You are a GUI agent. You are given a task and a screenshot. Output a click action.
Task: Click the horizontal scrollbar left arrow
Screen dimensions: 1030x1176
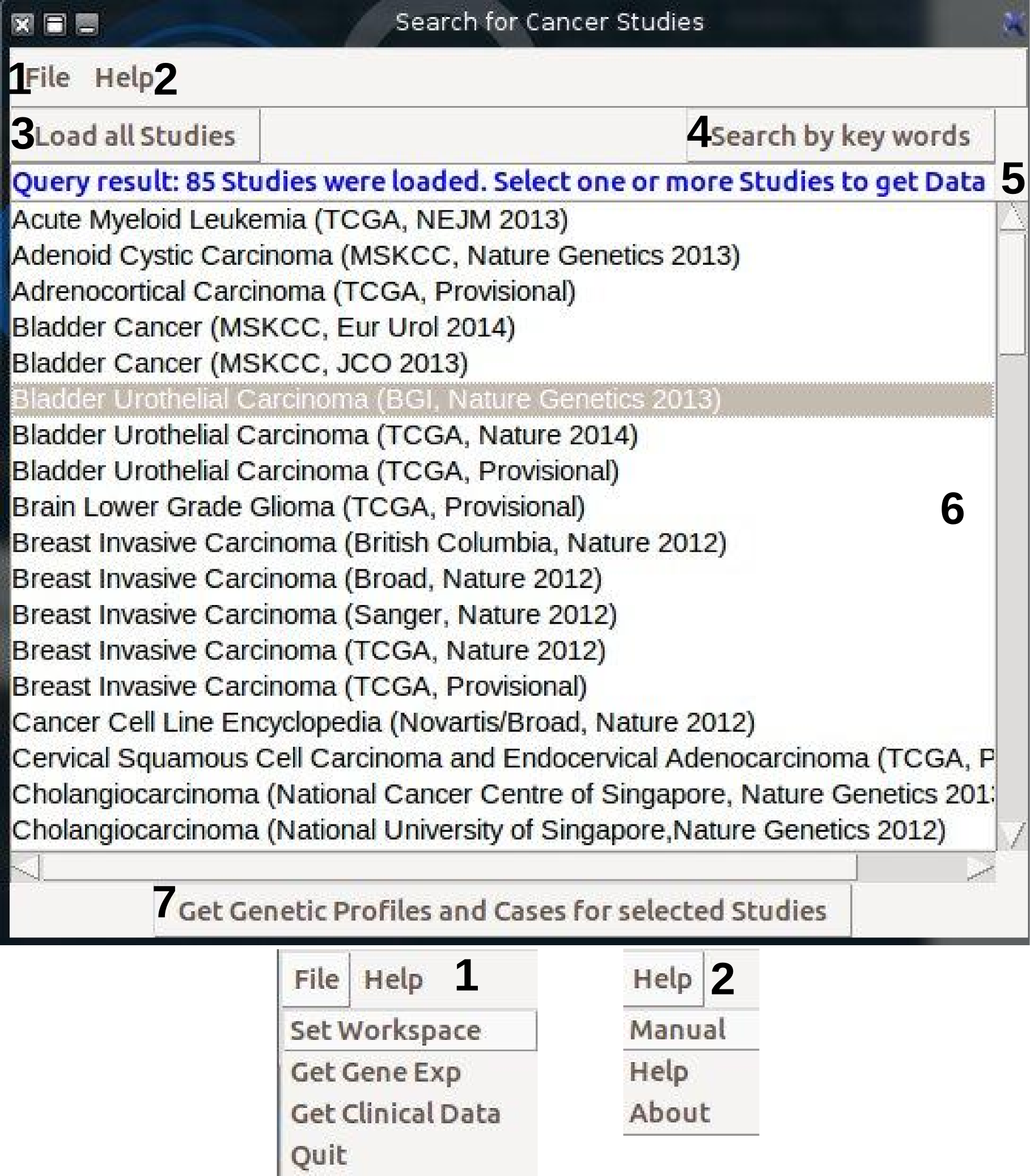point(26,867)
